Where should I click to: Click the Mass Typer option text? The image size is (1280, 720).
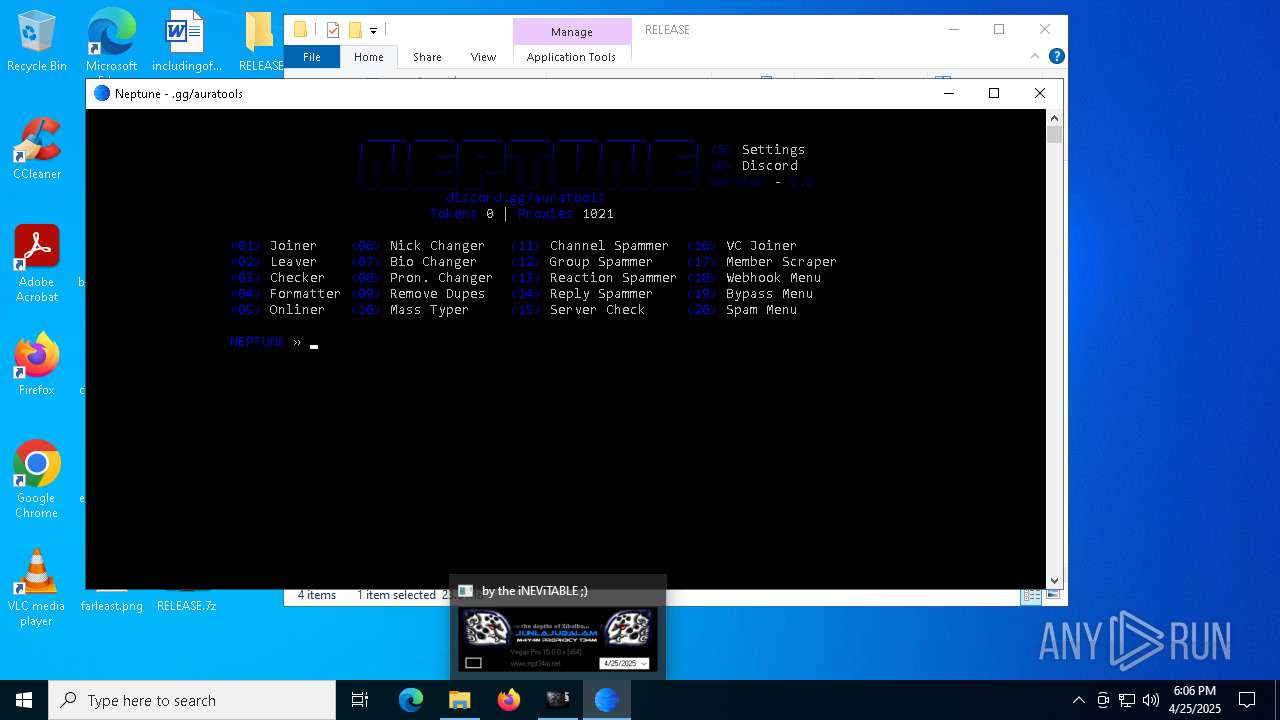[429, 309]
